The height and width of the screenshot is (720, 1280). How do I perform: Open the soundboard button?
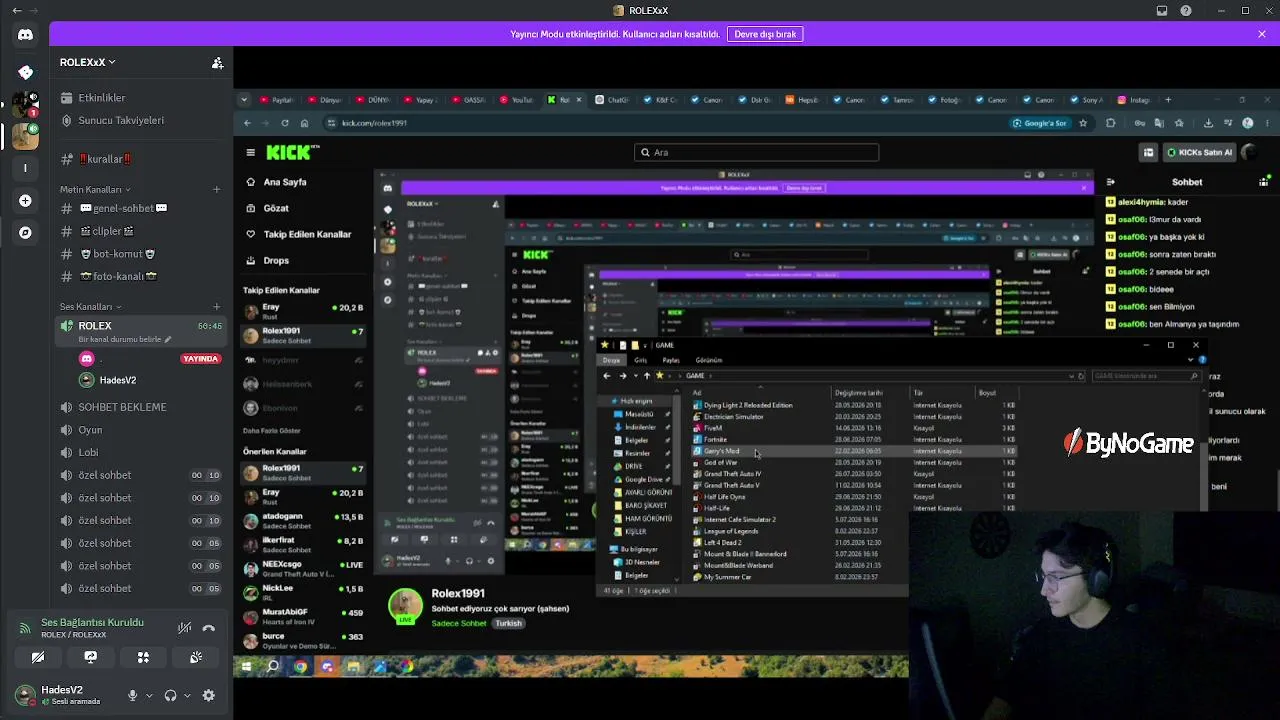tap(196, 657)
